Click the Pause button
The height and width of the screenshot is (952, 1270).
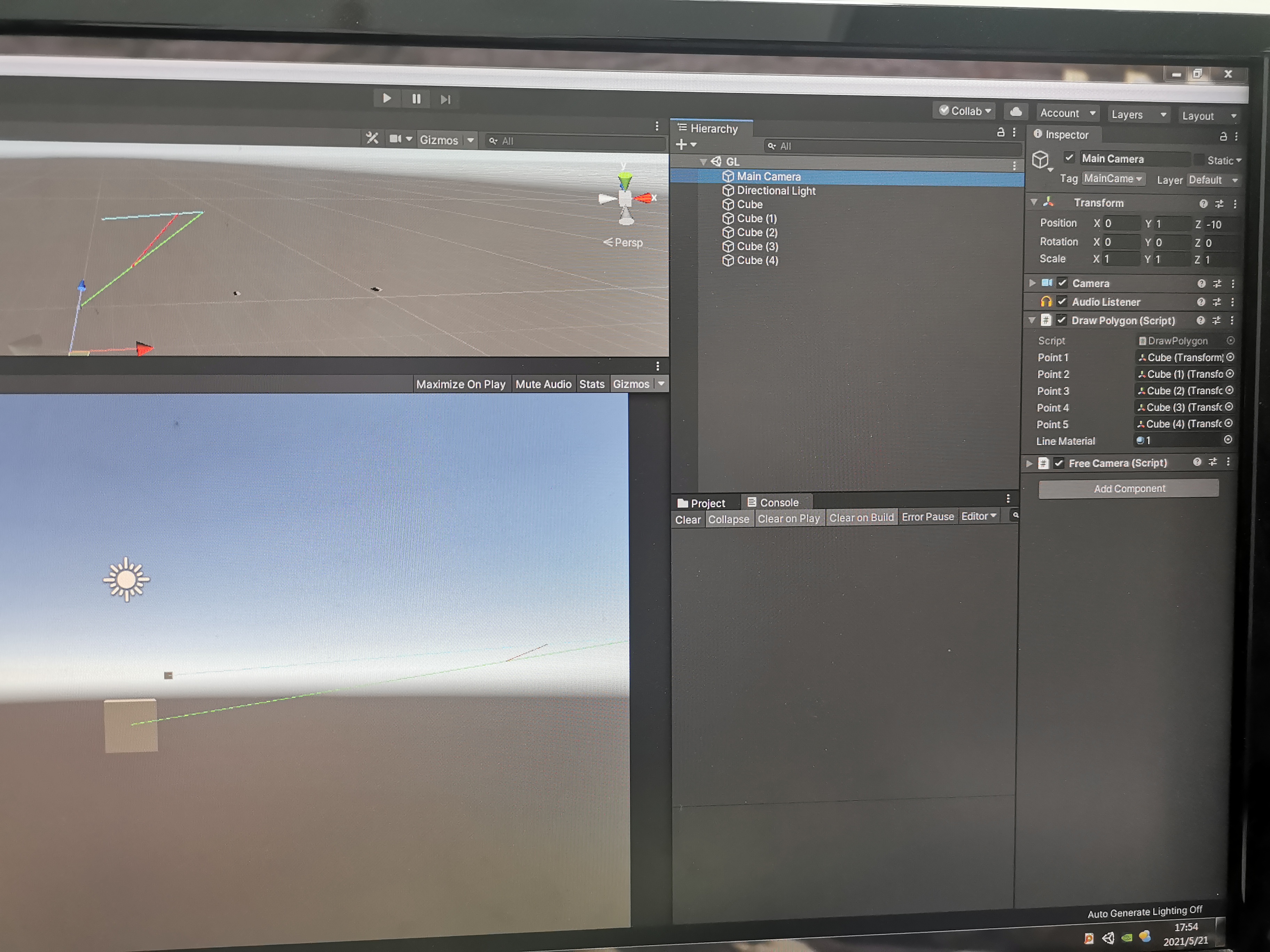tap(416, 99)
